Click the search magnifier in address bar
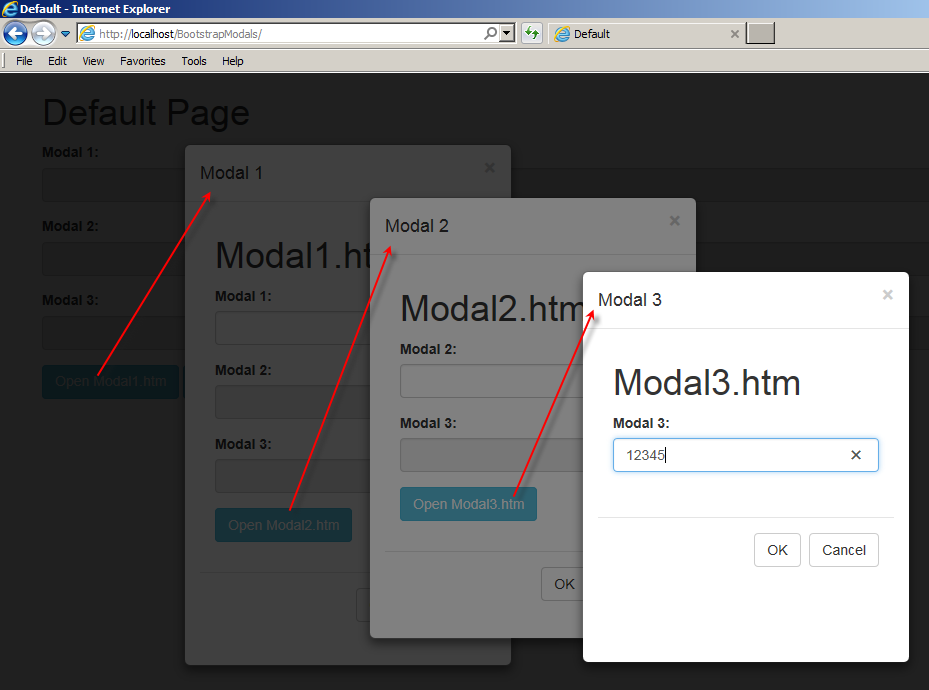 [x=490, y=34]
